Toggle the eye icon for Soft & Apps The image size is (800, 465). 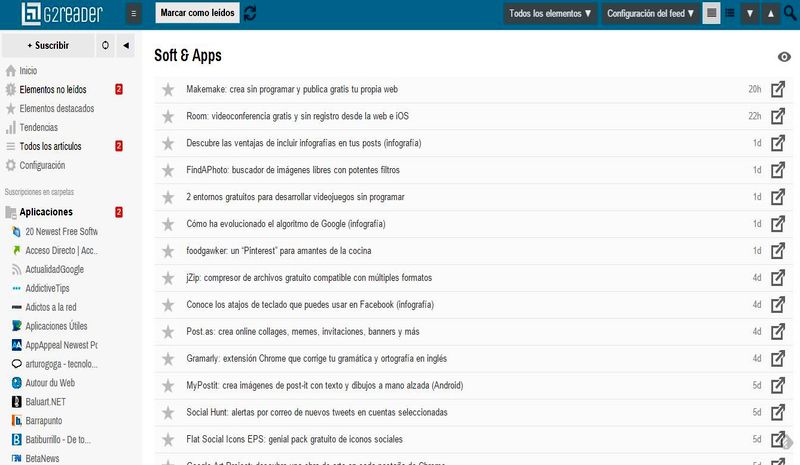coord(784,57)
